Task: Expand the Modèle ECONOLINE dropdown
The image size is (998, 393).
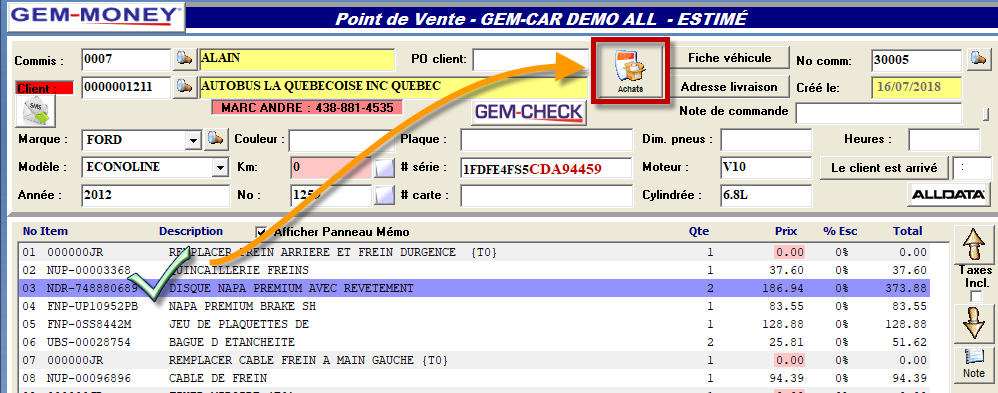Action: tap(220, 168)
